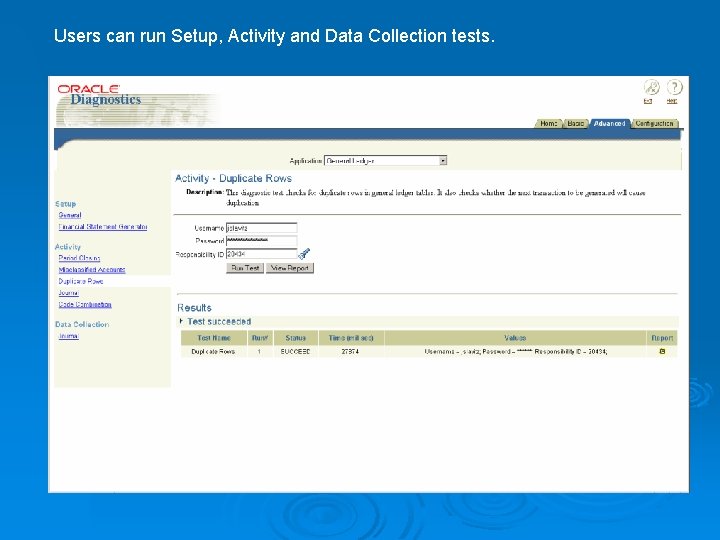Collapse the Test succeeded results expander
The height and width of the screenshot is (540, 720).
181,321
